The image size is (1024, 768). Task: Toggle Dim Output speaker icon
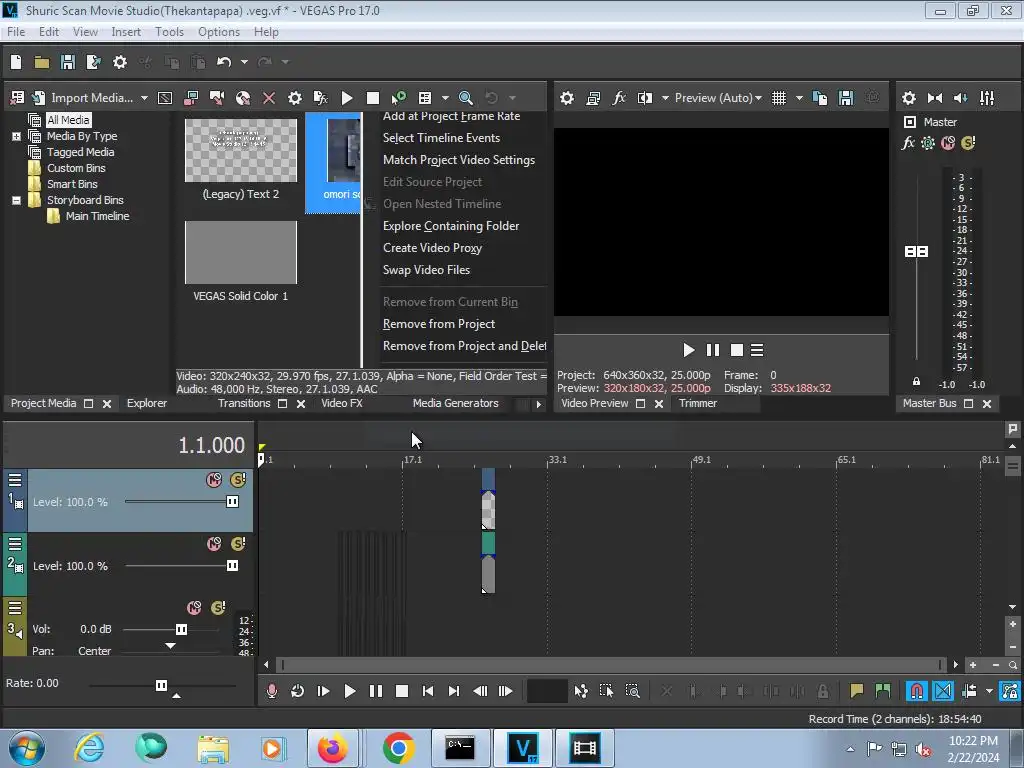tap(961, 98)
